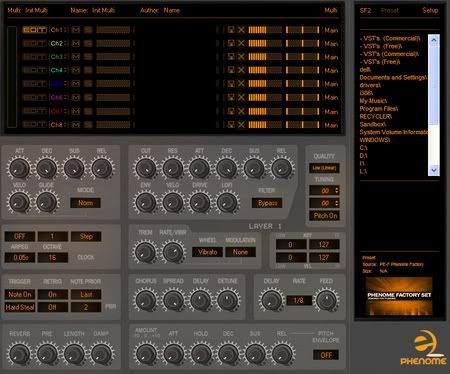Click the X clear icon on Ch2 row

click(x=241, y=43)
